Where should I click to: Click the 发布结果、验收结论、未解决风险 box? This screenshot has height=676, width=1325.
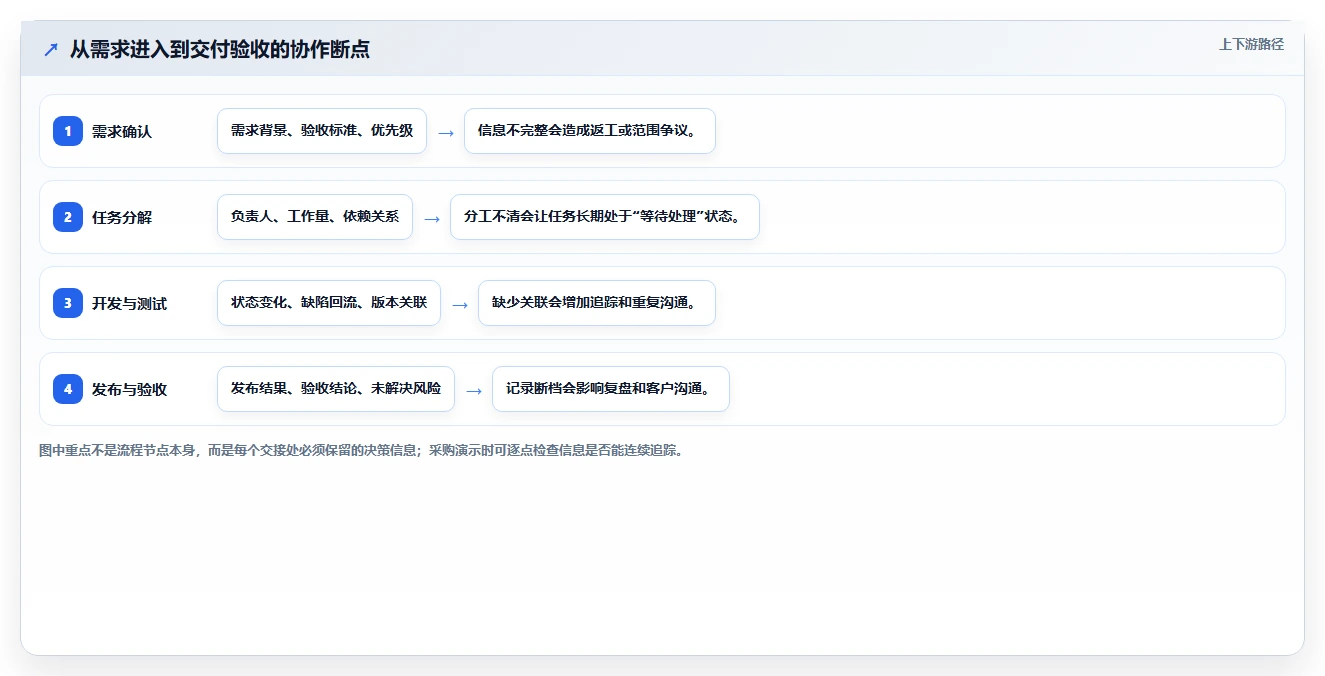coord(336,389)
